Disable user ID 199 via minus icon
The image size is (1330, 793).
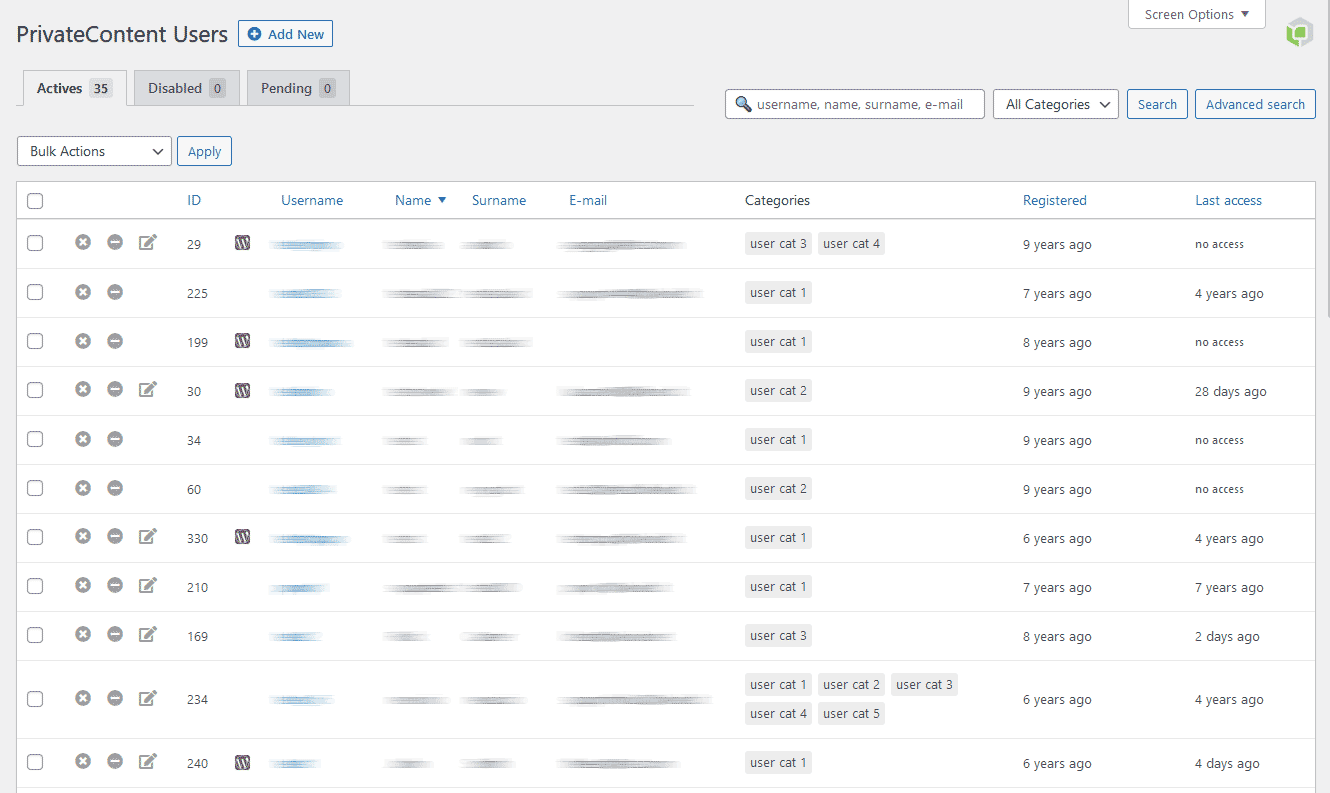tap(115, 340)
